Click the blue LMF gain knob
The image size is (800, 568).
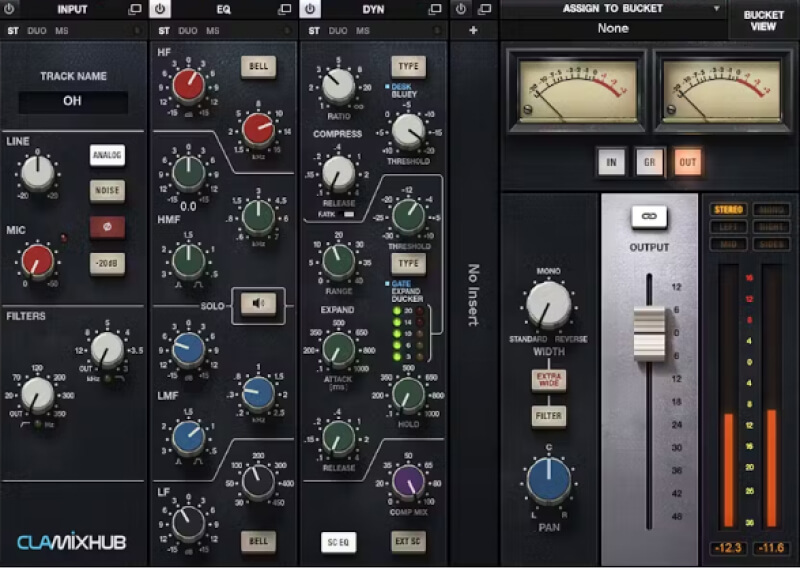point(188,350)
